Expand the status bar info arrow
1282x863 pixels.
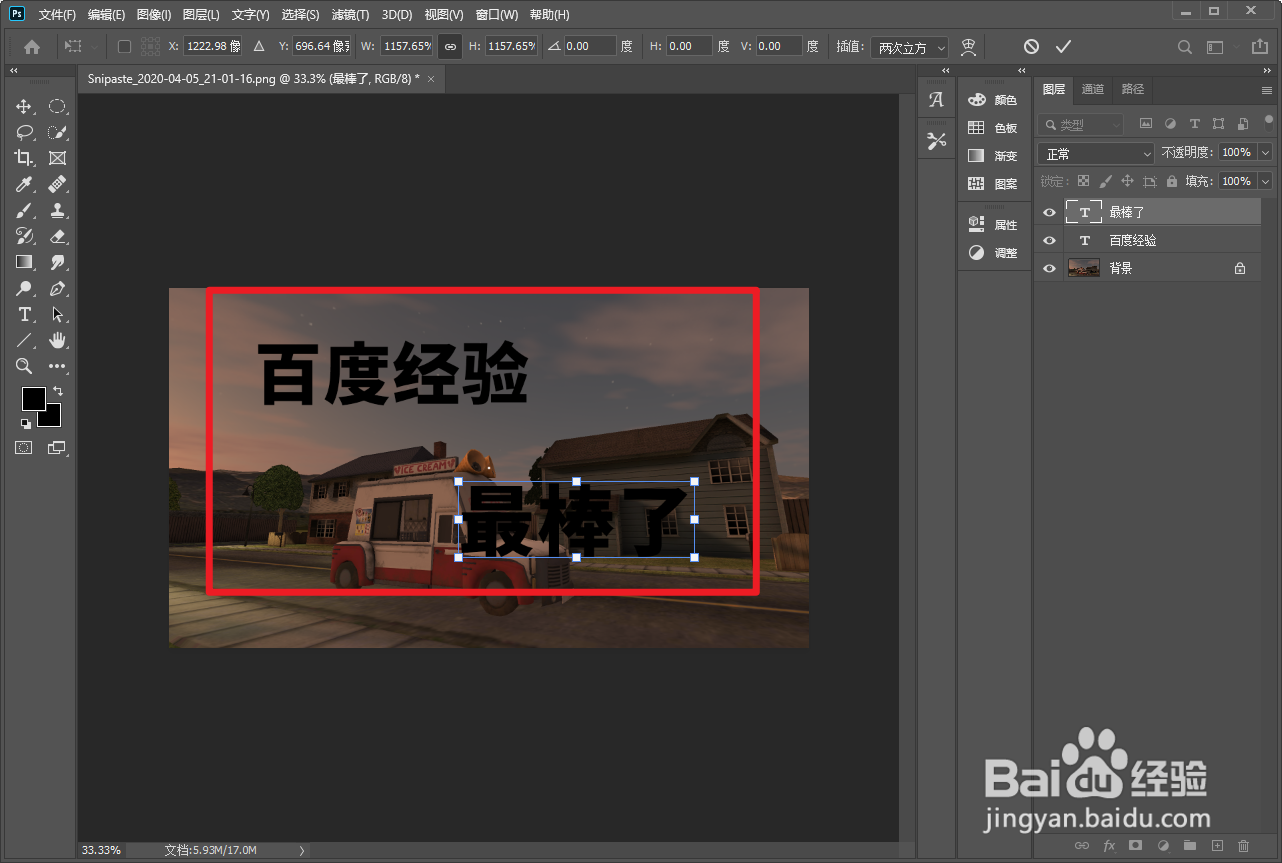302,850
